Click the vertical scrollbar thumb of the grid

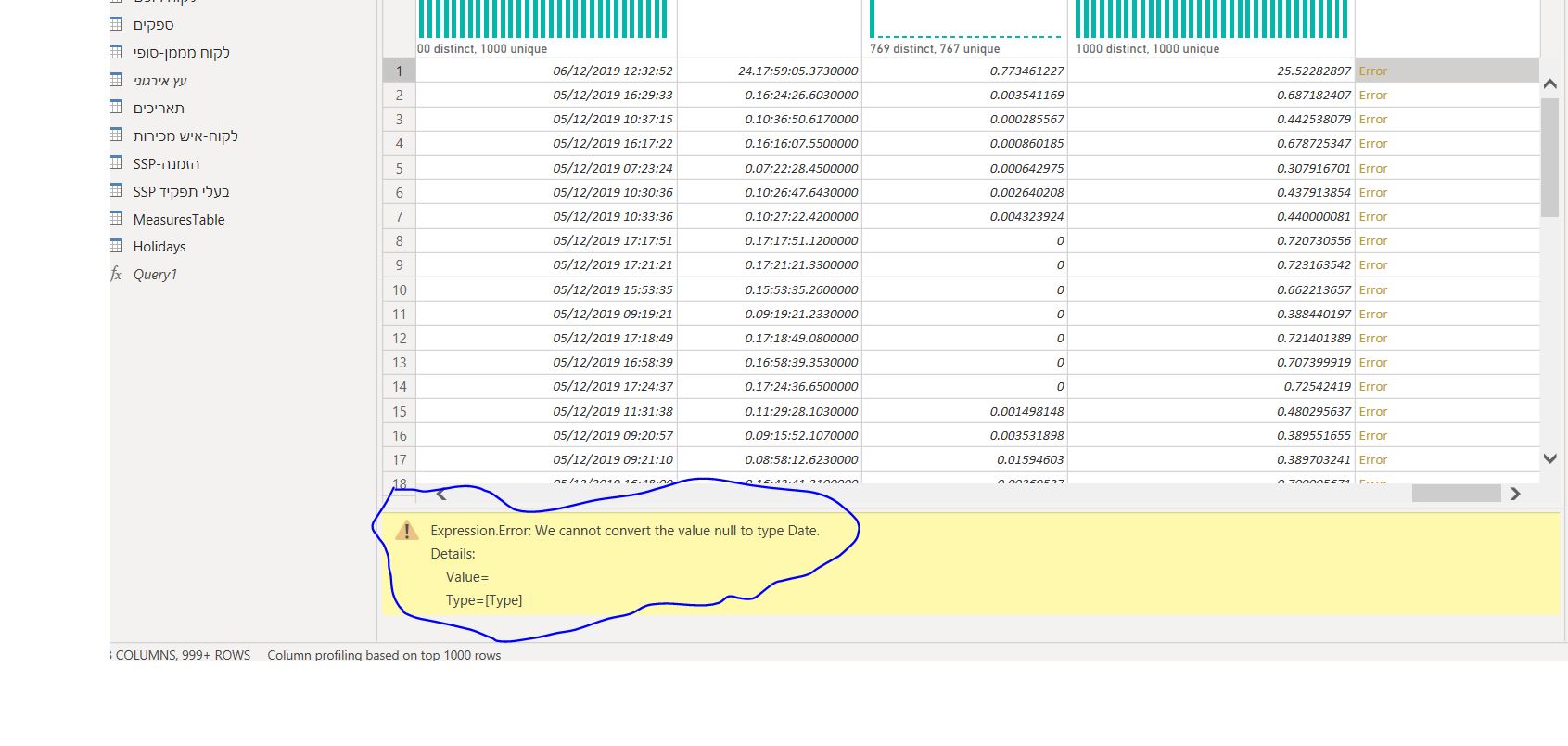(x=1549, y=157)
